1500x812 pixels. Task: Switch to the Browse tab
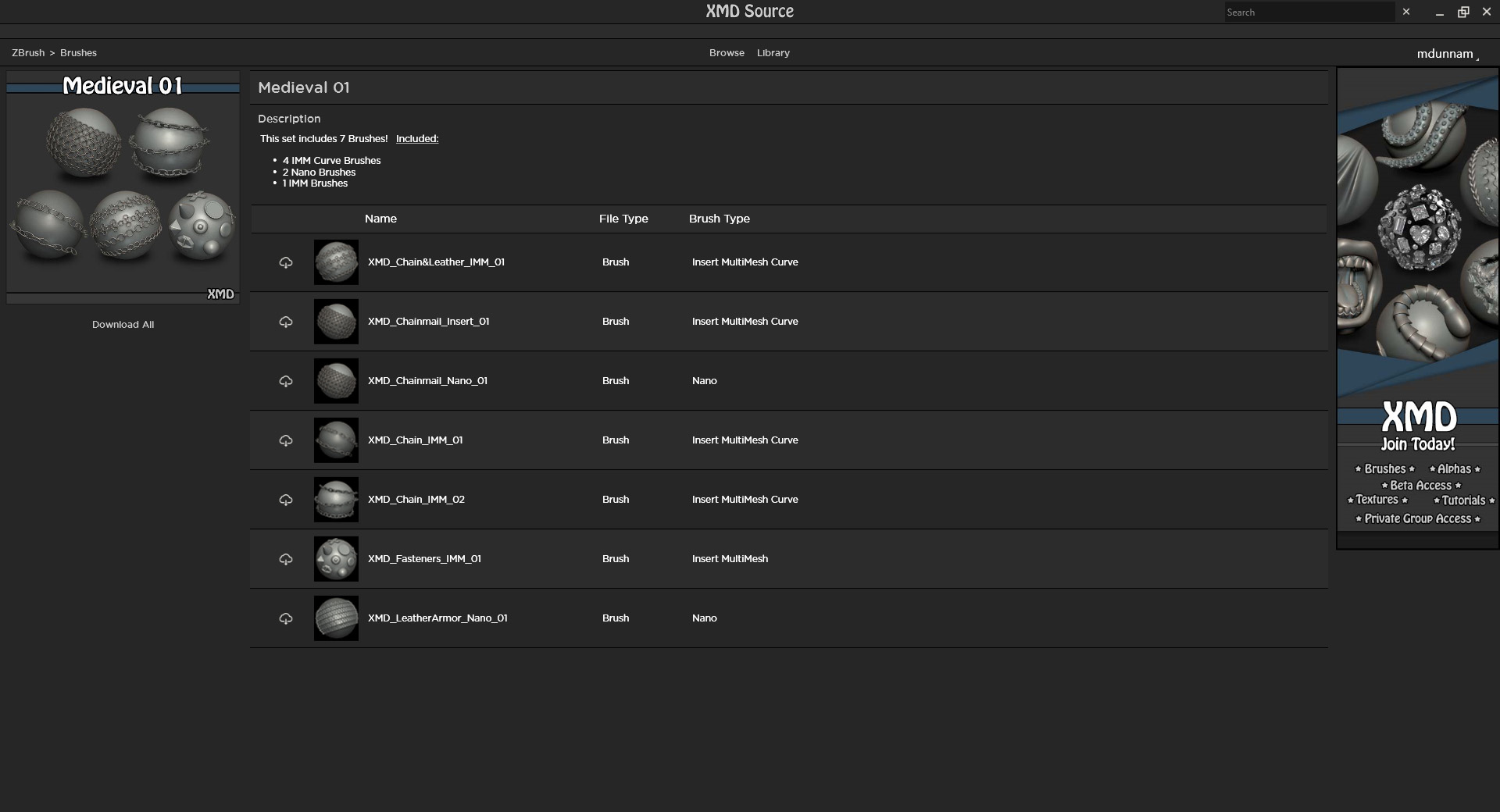[727, 53]
